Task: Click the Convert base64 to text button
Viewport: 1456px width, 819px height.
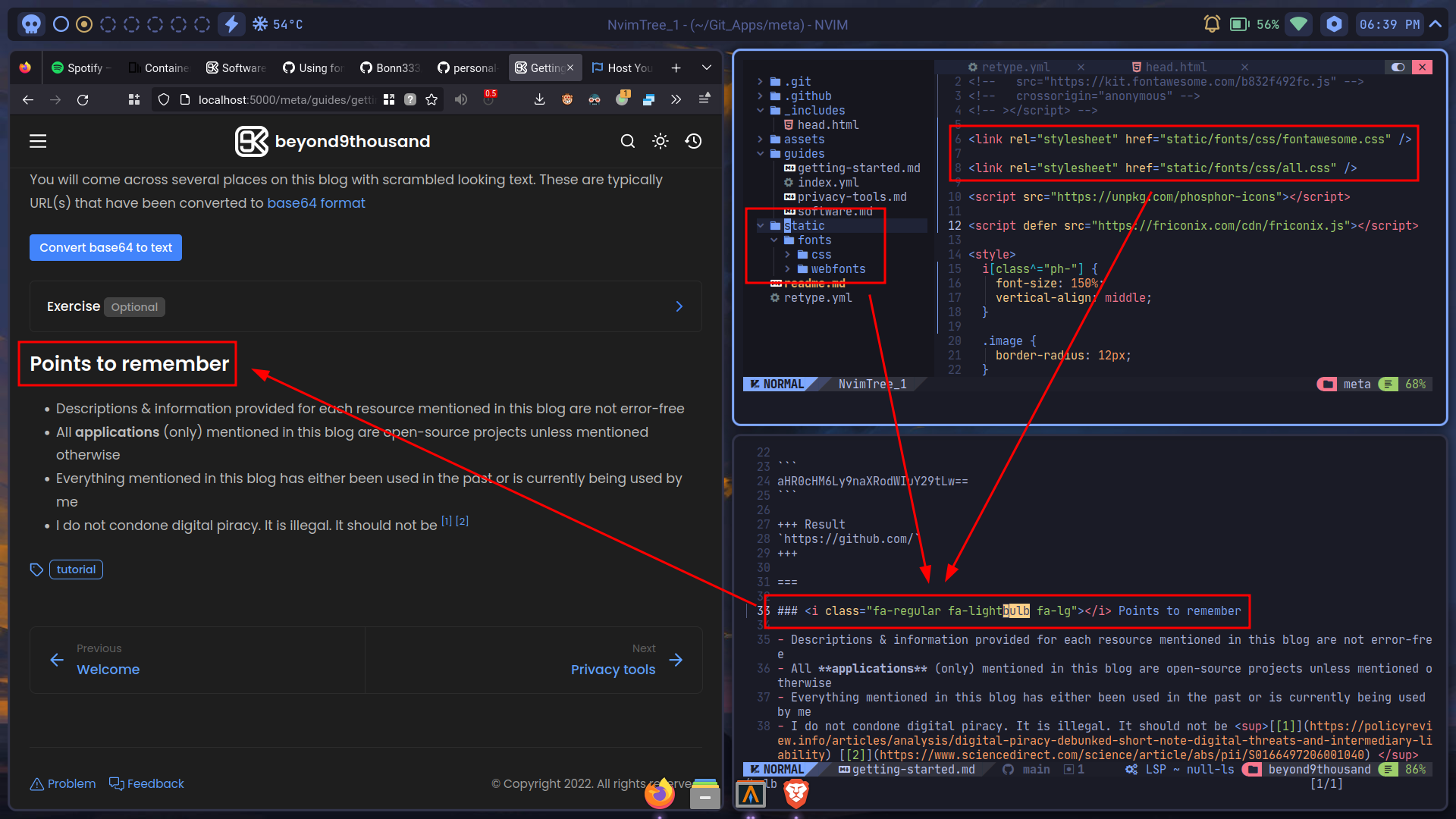Action: (x=105, y=247)
